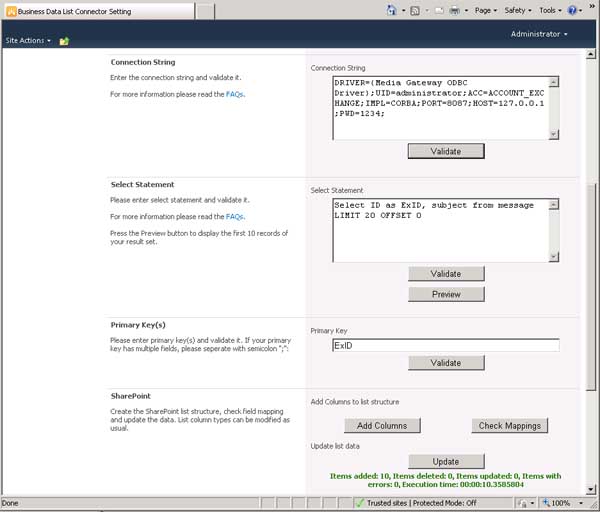Click the blue Help question mark icon

pos(573,10)
